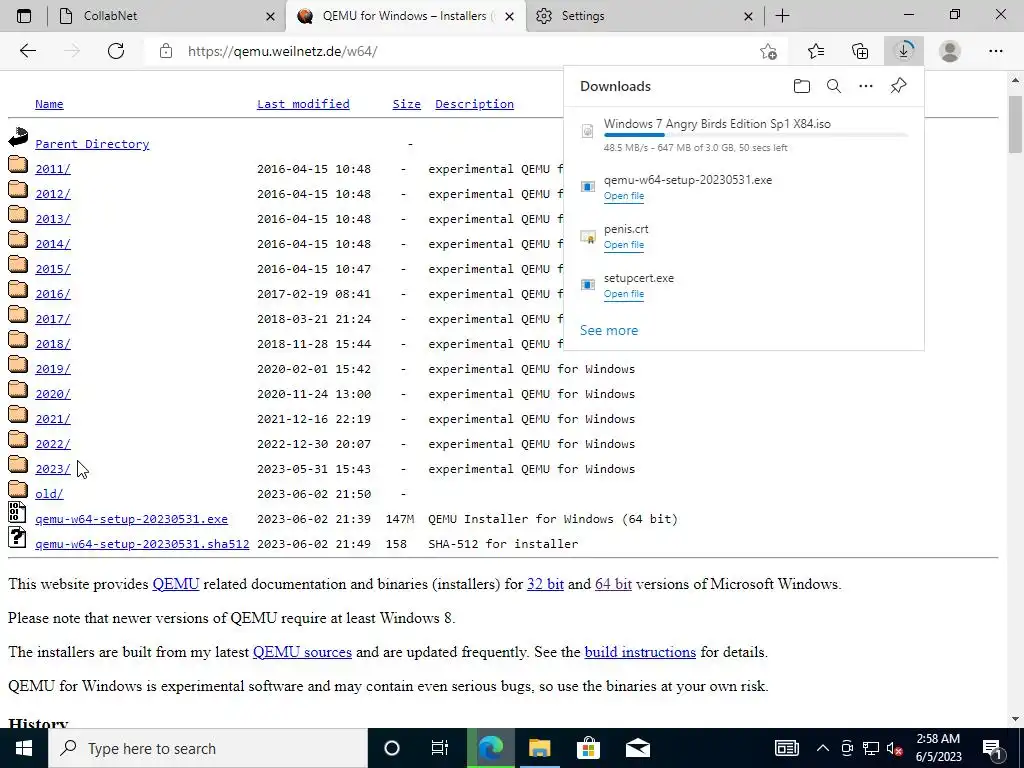Click the taskbar search box
The width and height of the screenshot is (1024, 768).
click(x=208, y=748)
